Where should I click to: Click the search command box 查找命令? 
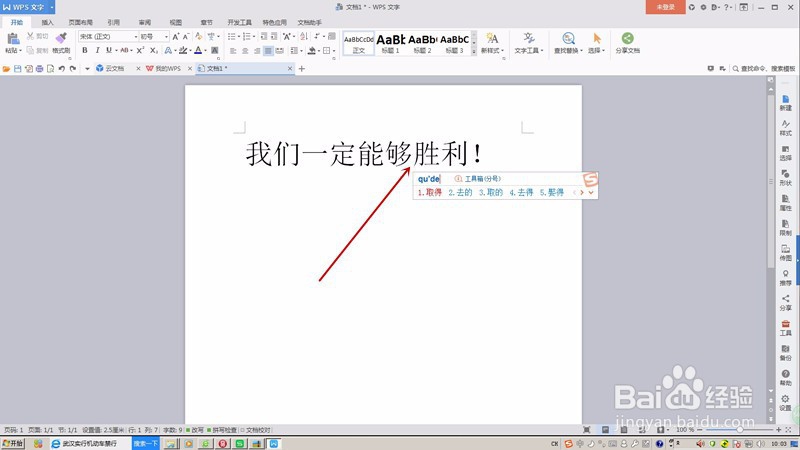point(764,68)
